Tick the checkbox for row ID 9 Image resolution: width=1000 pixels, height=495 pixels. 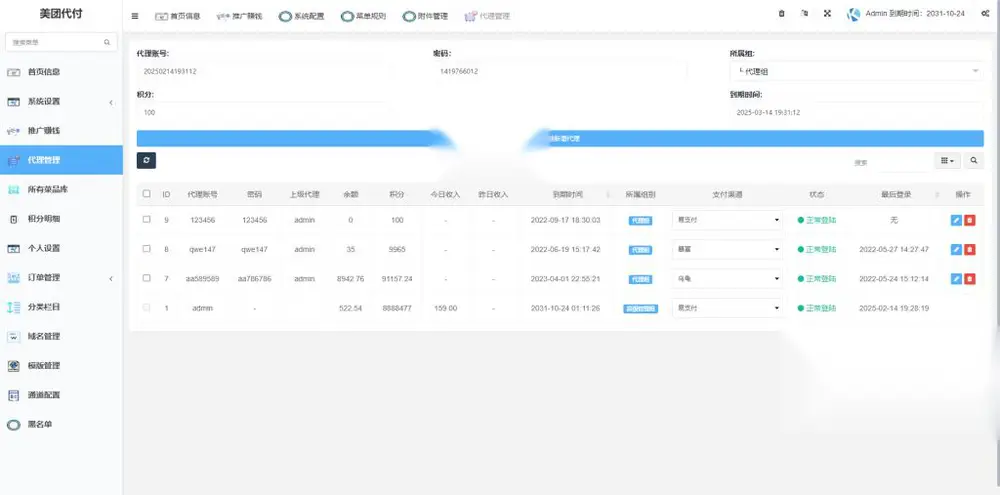tap(147, 219)
